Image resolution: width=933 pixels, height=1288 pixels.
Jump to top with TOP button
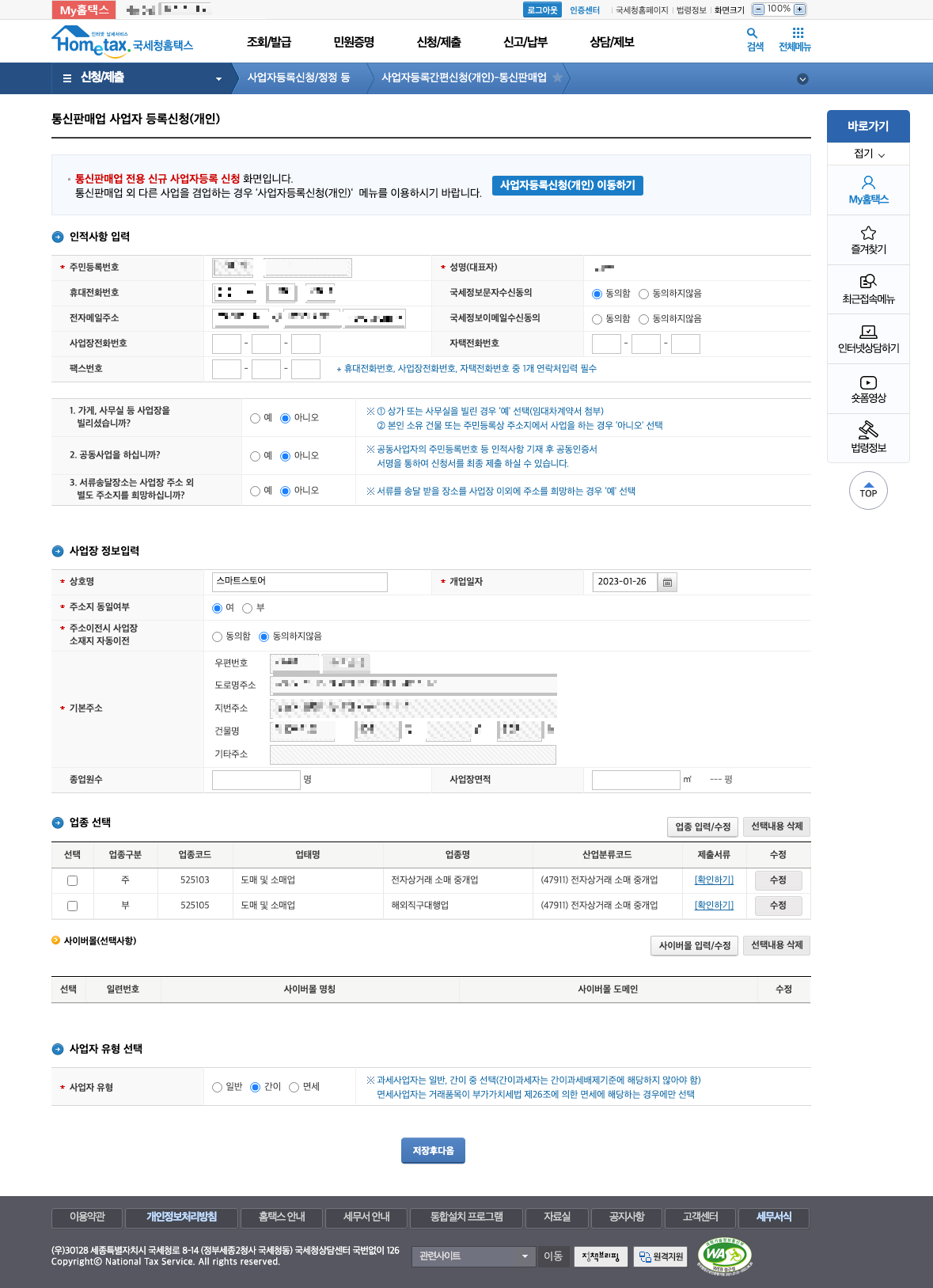[x=868, y=490]
